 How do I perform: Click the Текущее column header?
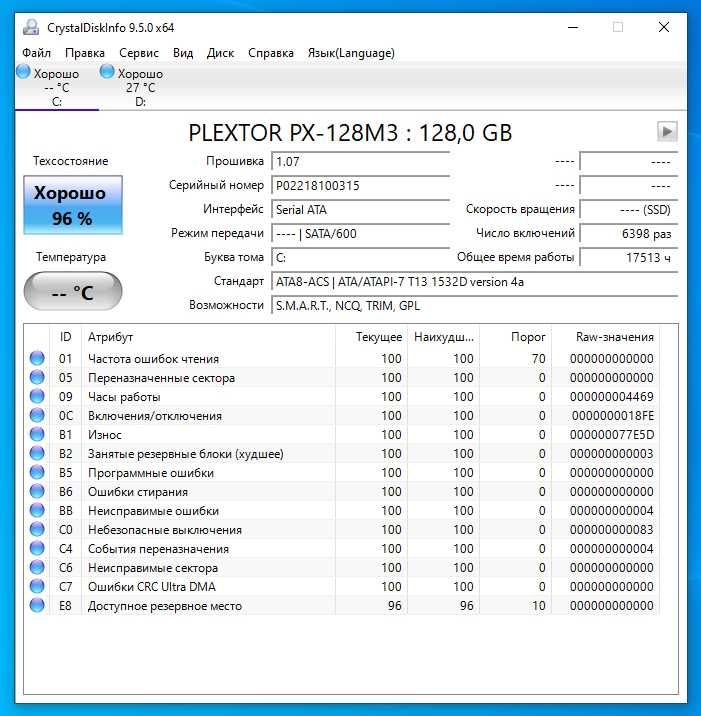[x=372, y=337]
